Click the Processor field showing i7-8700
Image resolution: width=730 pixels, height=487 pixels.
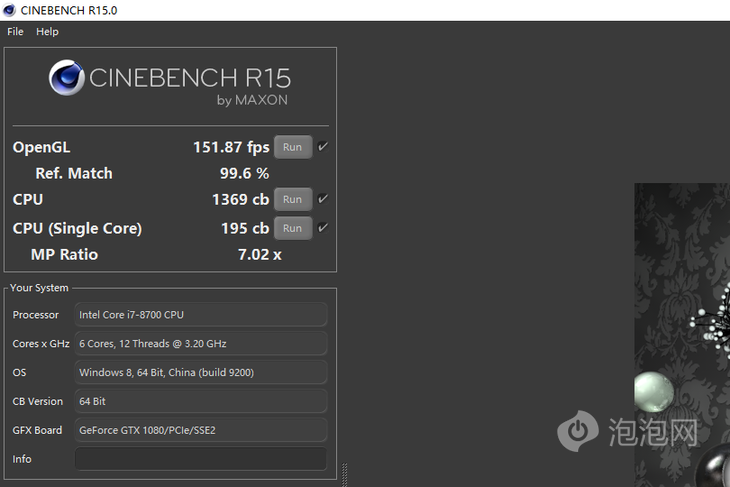point(201,315)
